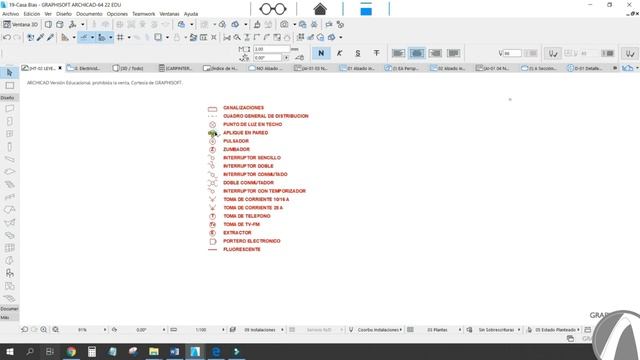Viewport: 640px width, 360px height.
Task: Toggle strikethrough T text style
Action: 376,53
